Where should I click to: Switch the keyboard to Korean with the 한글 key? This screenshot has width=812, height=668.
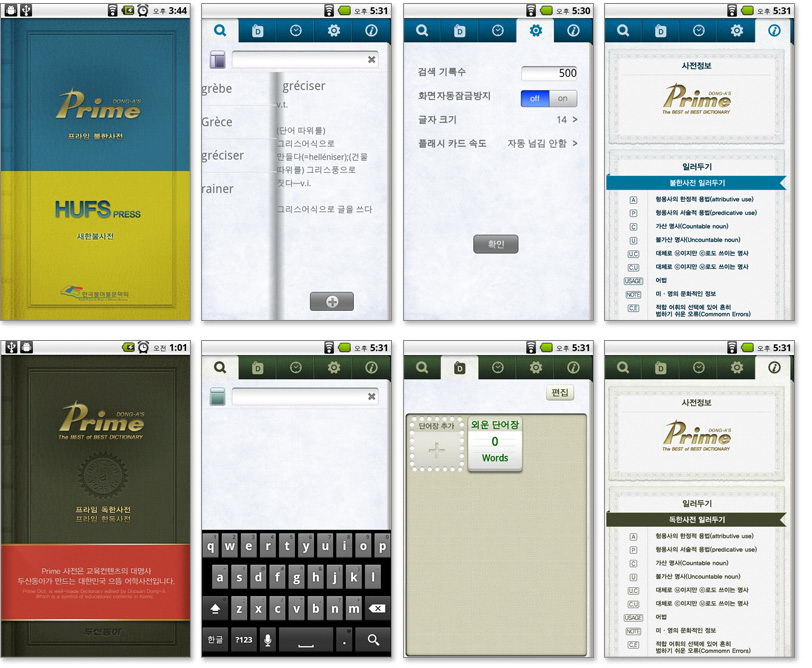pos(215,640)
